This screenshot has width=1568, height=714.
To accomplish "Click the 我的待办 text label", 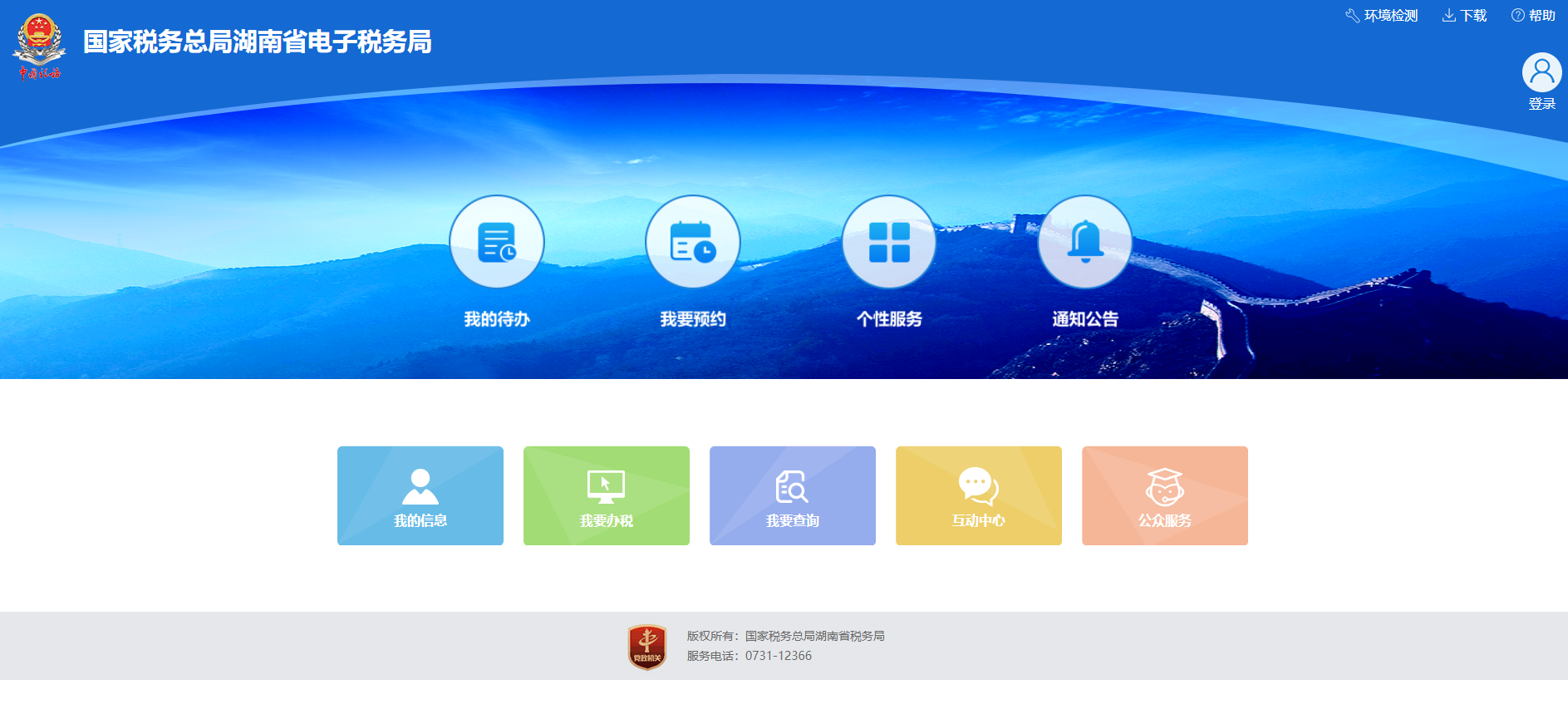I will (x=497, y=319).
